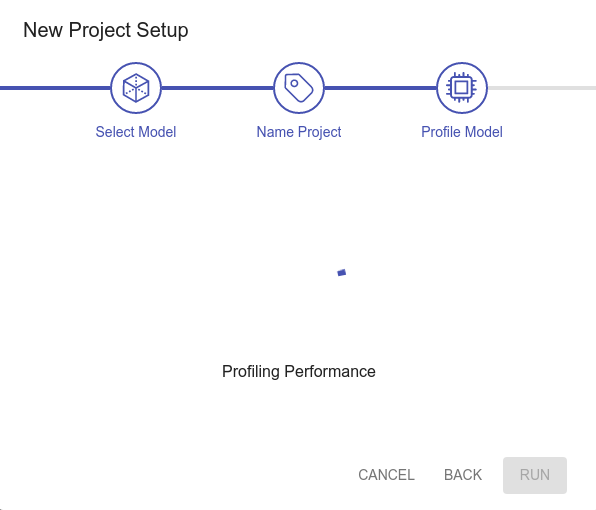Cancel the new project setup

(x=386, y=475)
